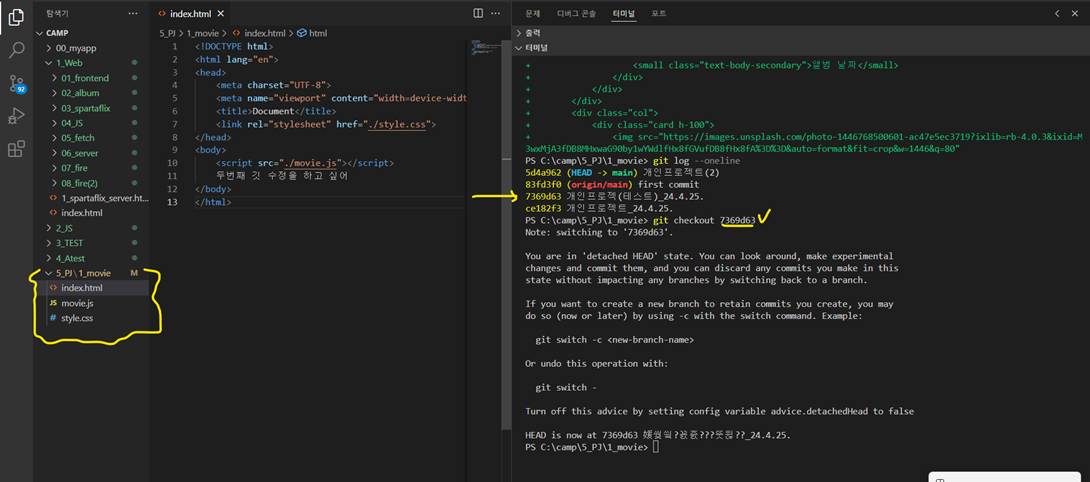Expand the 07_fire folder
Screen dimensions: 1090x482
[74, 168]
